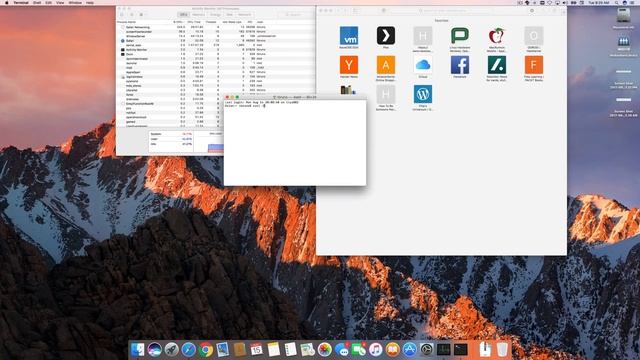This screenshot has height=360, width=640.
Task: Select the Activity Monitor process row
Action: pyautogui.click(x=216, y=49)
